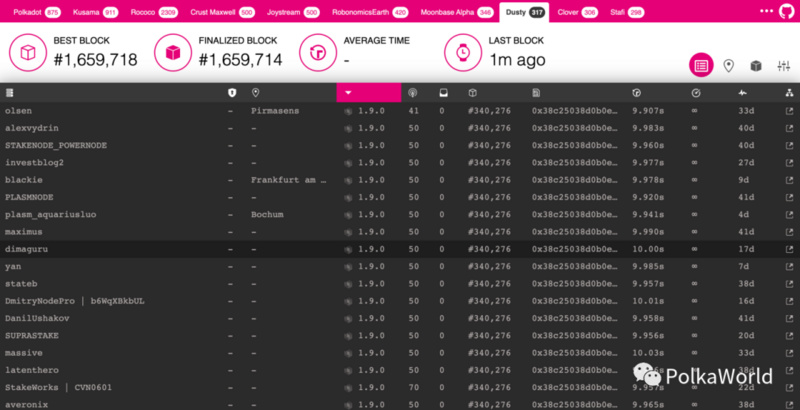Open the Polkadot network tab

(37, 12)
